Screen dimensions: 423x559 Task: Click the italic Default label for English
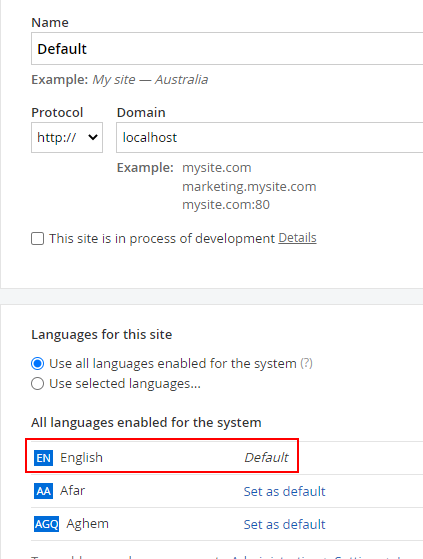point(266,457)
